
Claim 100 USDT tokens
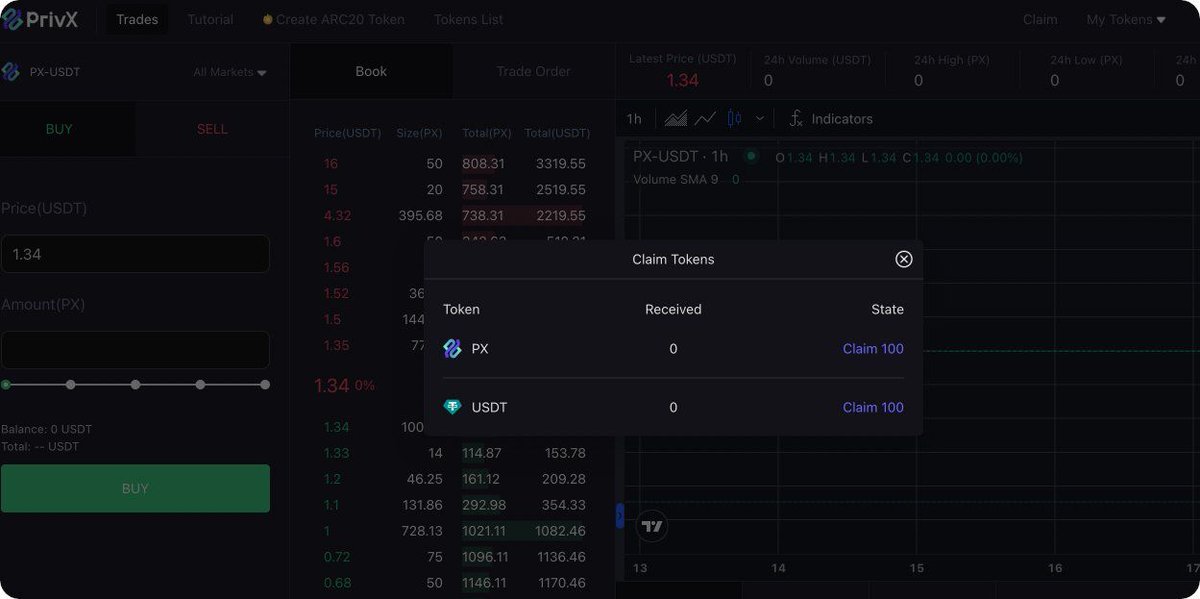873,407
